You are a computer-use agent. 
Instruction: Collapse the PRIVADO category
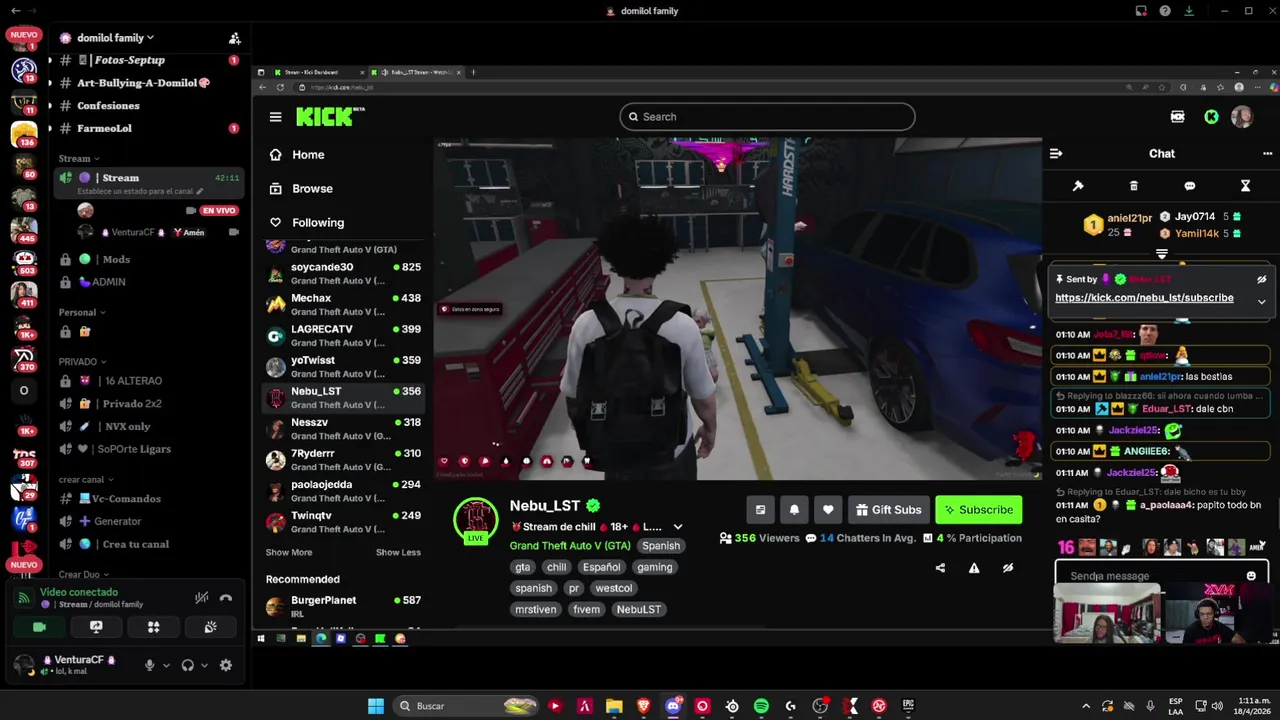click(82, 361)
